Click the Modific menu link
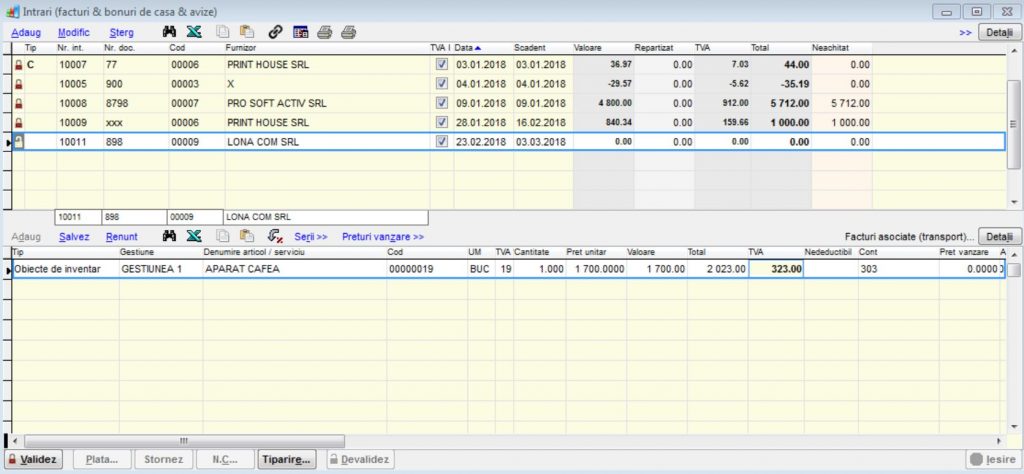This screenshot has height=474, width=1024. click(74, 32)
